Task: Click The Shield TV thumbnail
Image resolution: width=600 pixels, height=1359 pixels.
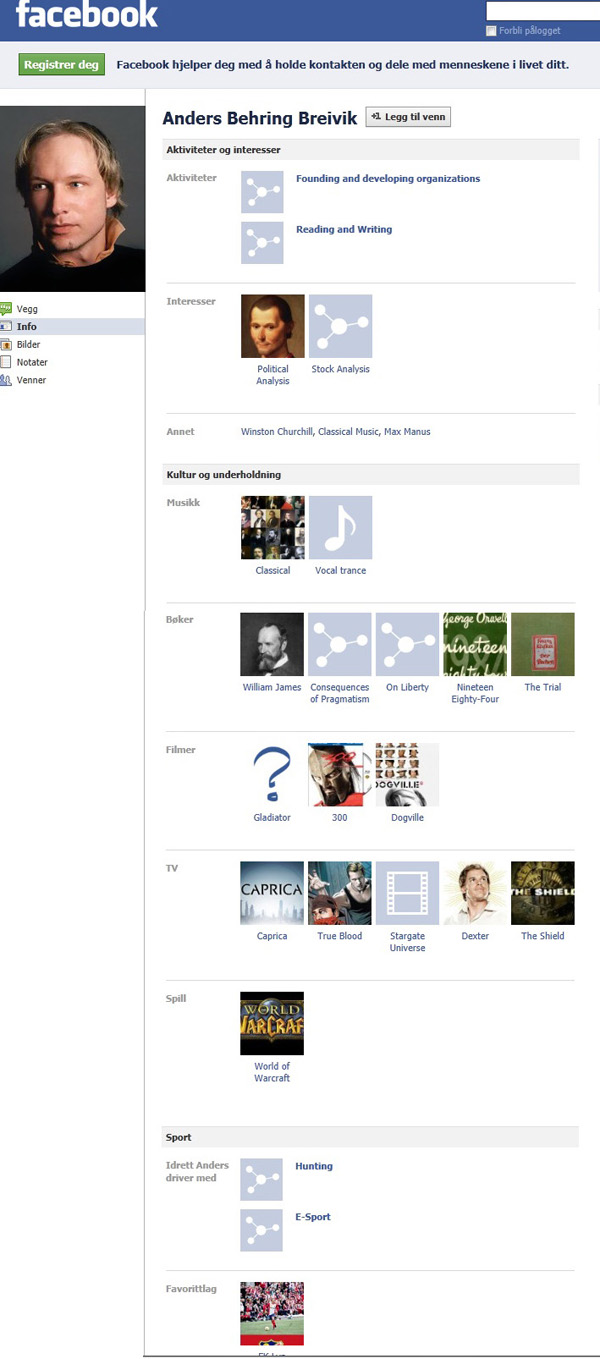Action: coord(543,893)
